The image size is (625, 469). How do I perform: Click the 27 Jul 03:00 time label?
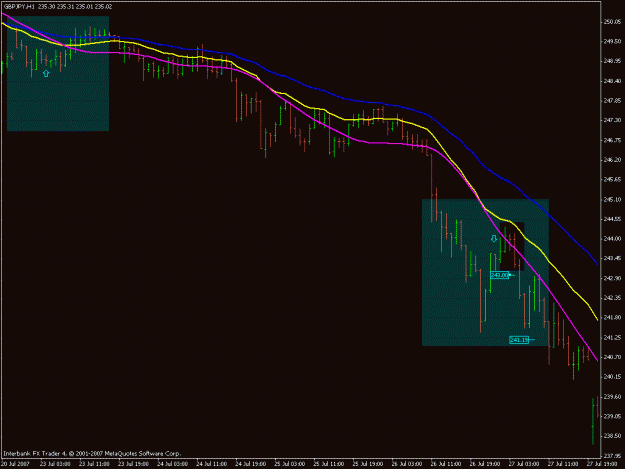(524, 464)
